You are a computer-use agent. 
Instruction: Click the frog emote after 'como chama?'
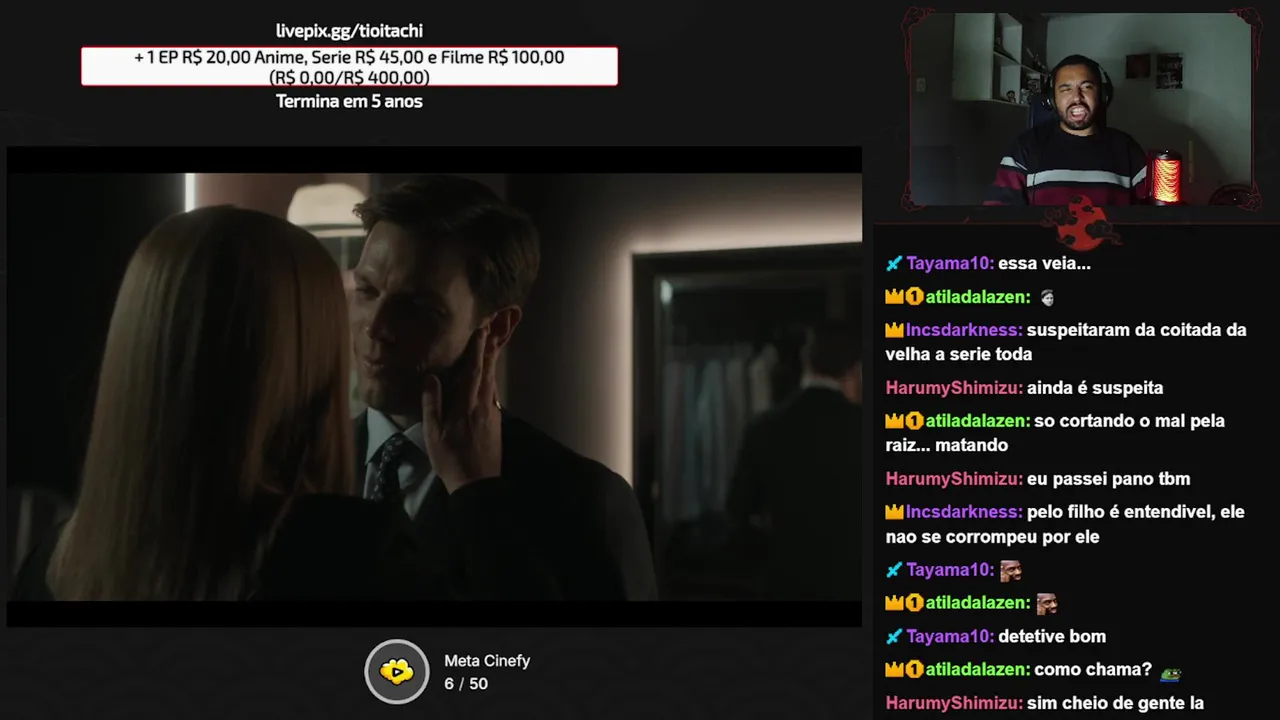[x=1171, y=672]
